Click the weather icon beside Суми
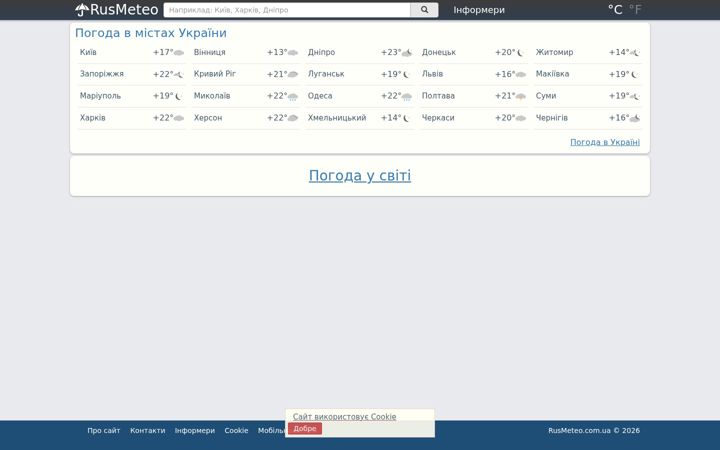Image resolution: width=720 pixels, height=450 pixels. coord(635,96)
